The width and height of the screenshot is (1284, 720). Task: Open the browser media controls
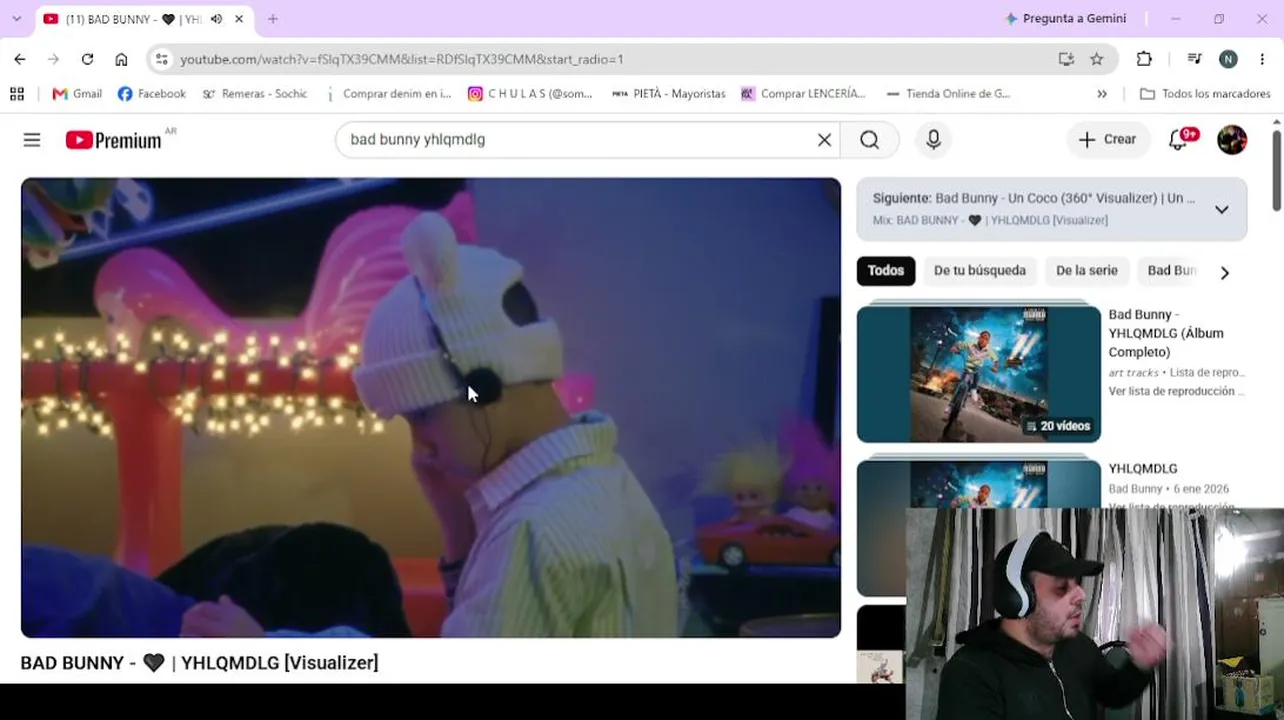pyautogui.click(x=1194, y=59)
